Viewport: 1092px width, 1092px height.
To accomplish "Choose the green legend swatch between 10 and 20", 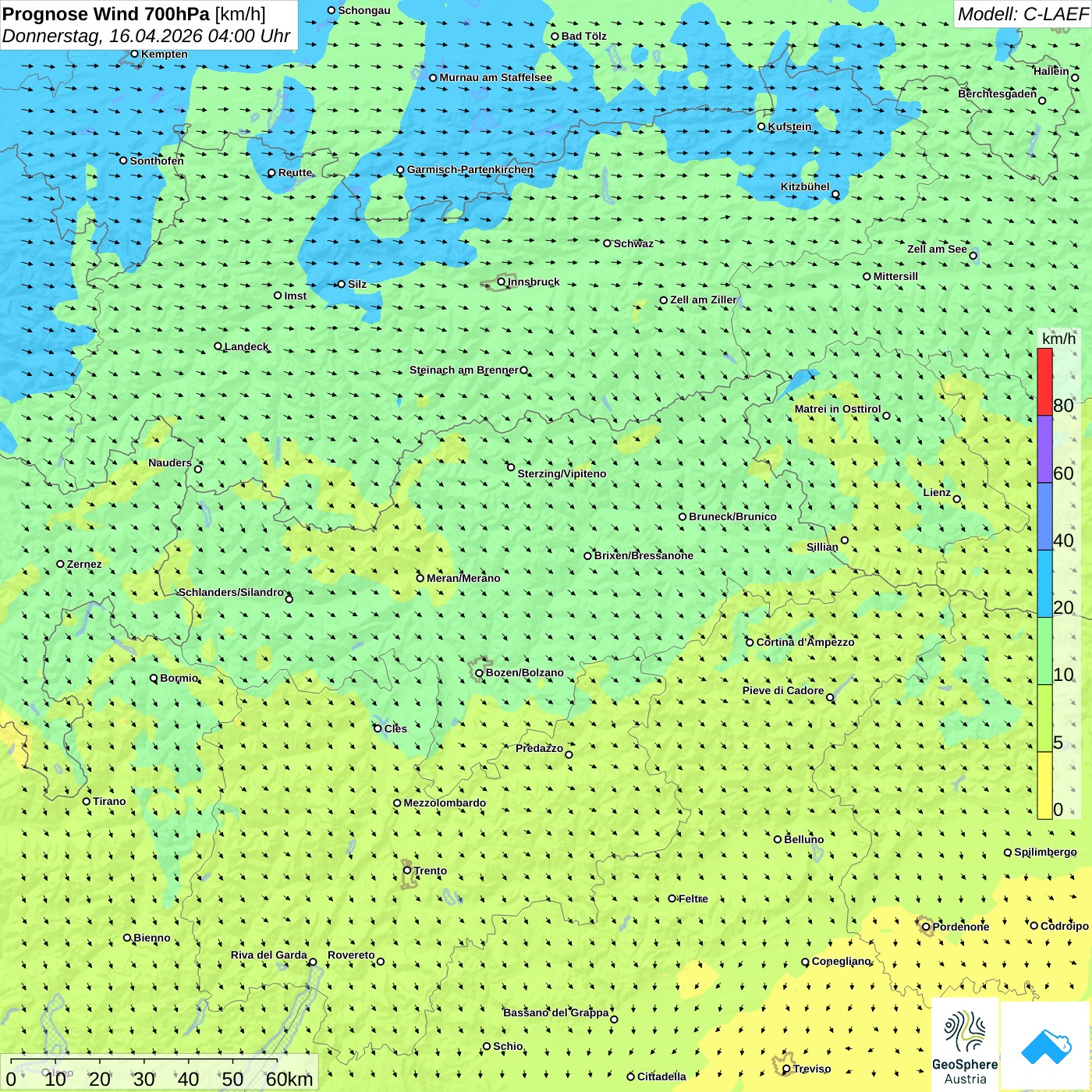I will [1044, 651].
